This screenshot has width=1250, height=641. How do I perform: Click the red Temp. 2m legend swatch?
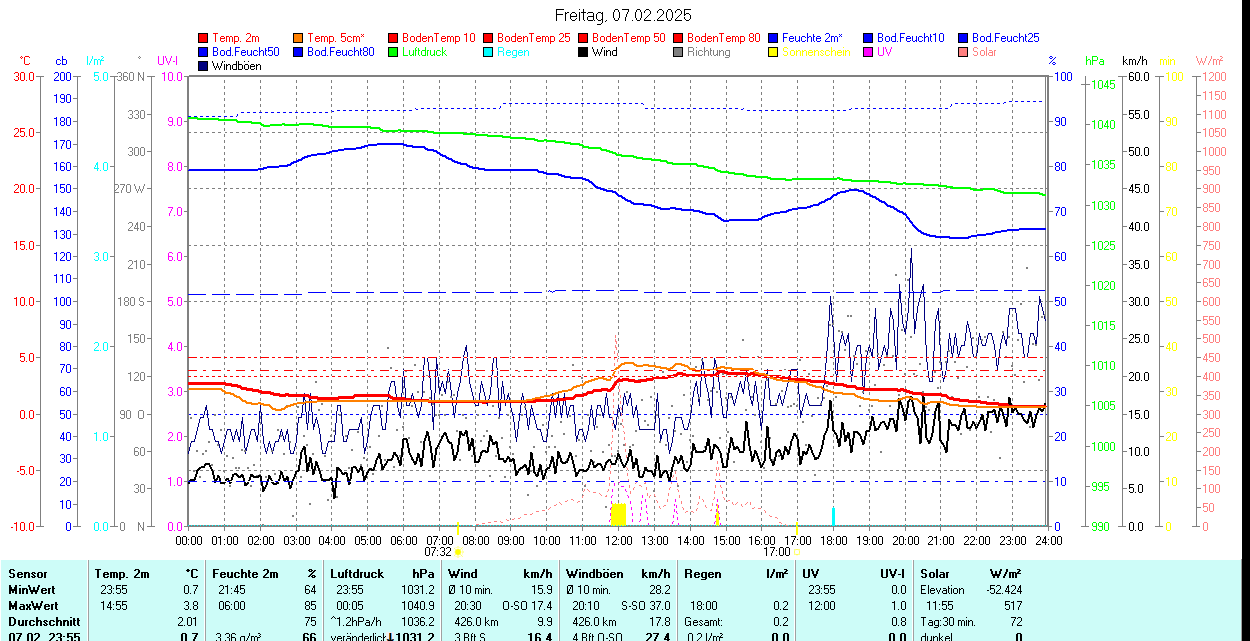(x=204, y=38)
